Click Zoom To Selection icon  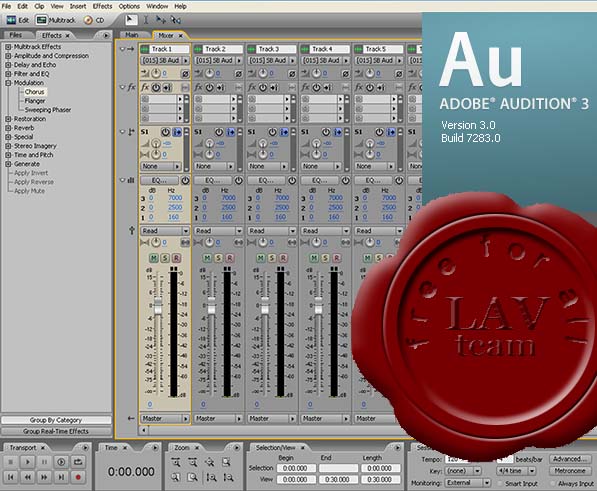click(x=227, y=462)
